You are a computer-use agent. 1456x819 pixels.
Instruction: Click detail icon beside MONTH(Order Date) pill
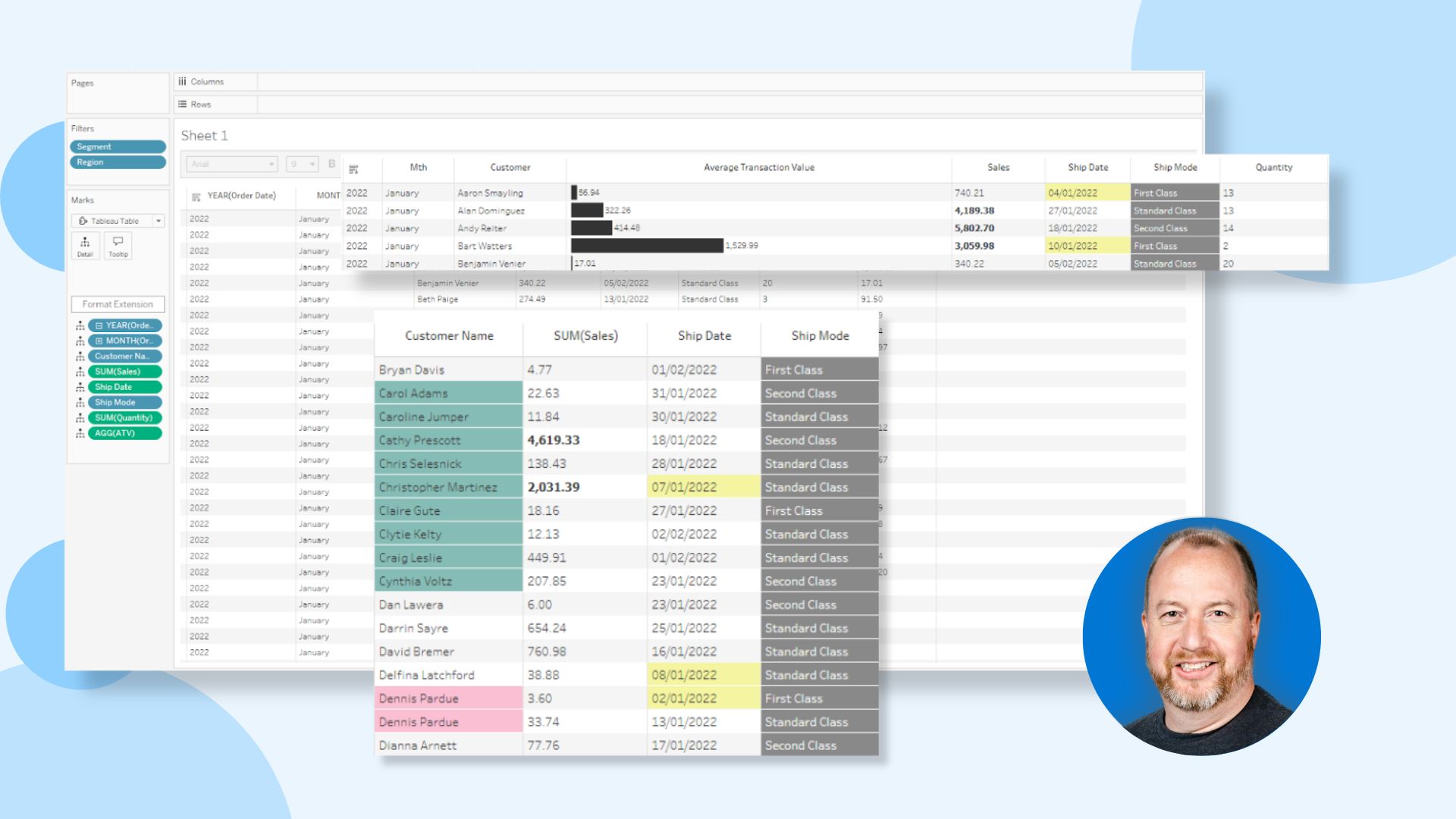click(80, 341)
